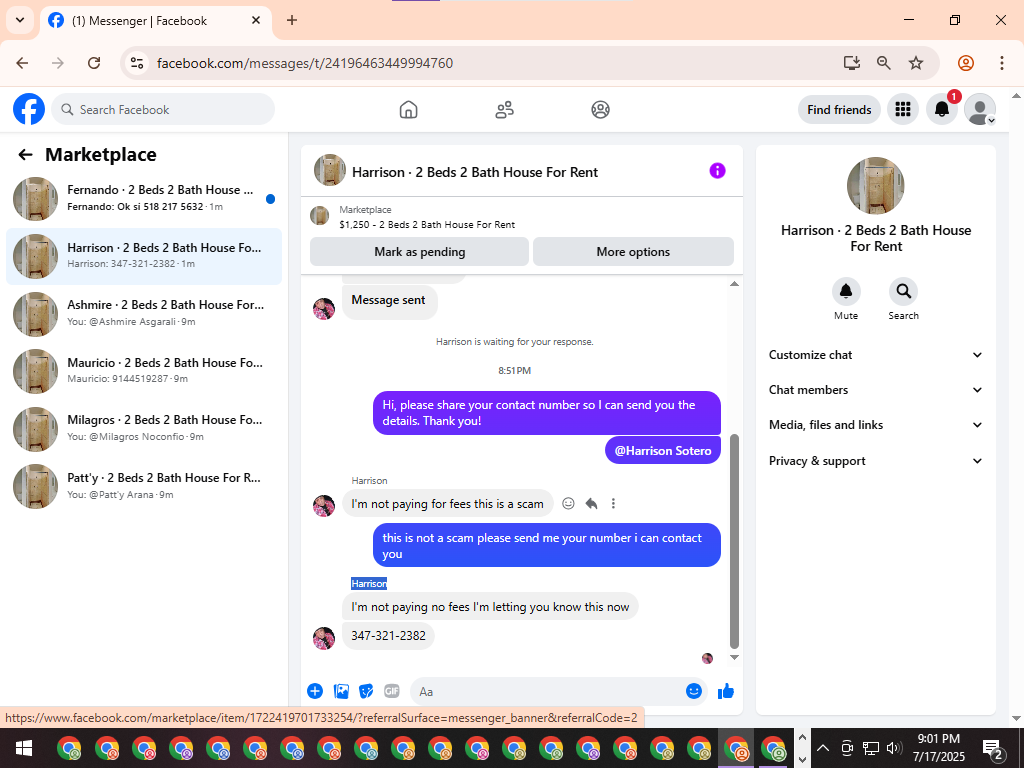Open the Windows Start menu
The width and height of the screenshot is (1024, 768).
24,748
